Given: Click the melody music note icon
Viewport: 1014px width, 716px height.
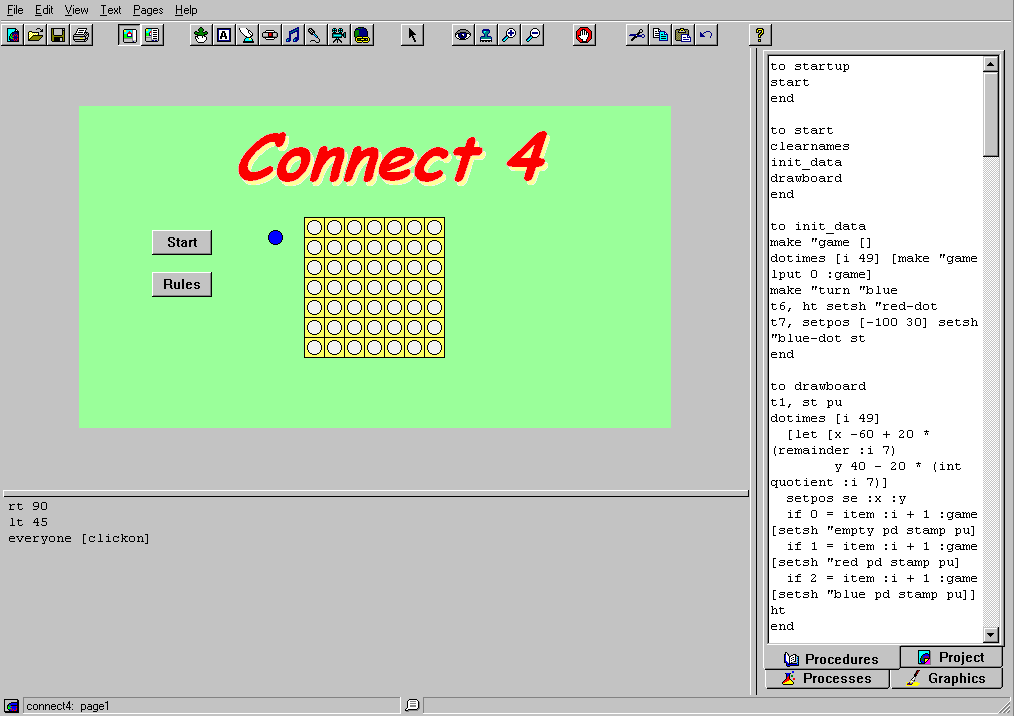Looking at the screenshot, I should (292, 35).
